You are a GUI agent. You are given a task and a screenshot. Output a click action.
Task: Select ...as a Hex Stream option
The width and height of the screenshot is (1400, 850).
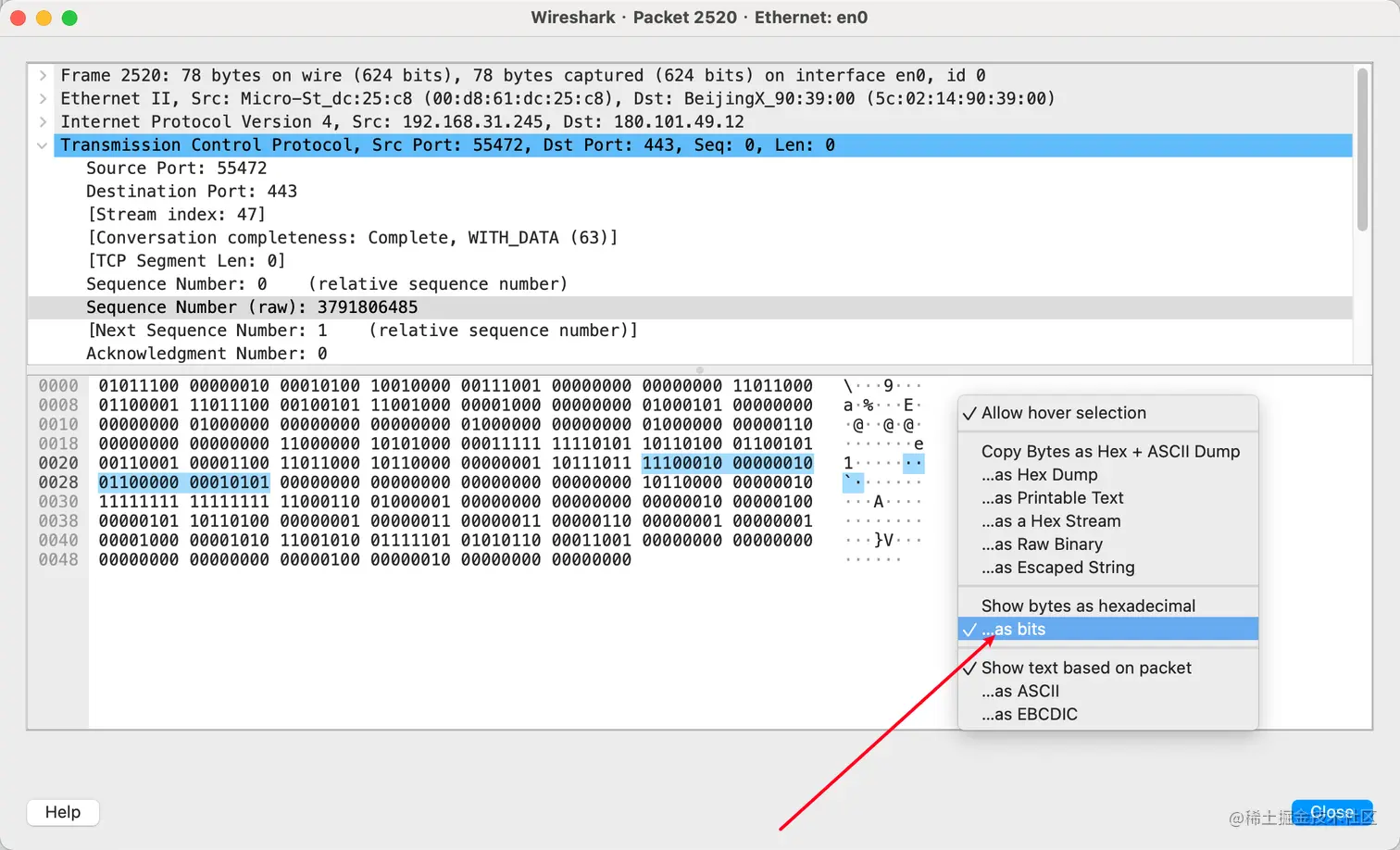[x=1107, y=521]
